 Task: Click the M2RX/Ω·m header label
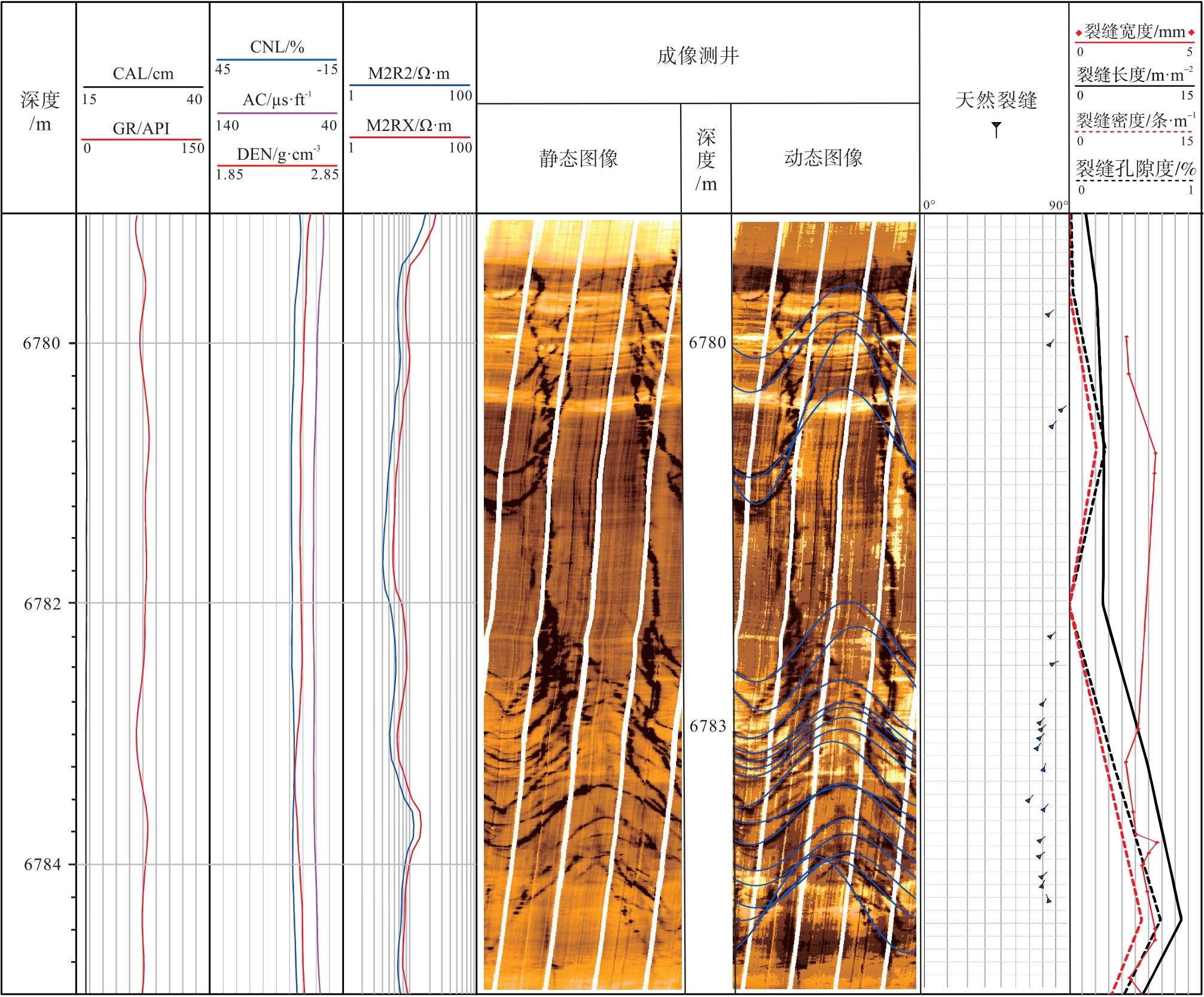[x=409, y=126]
